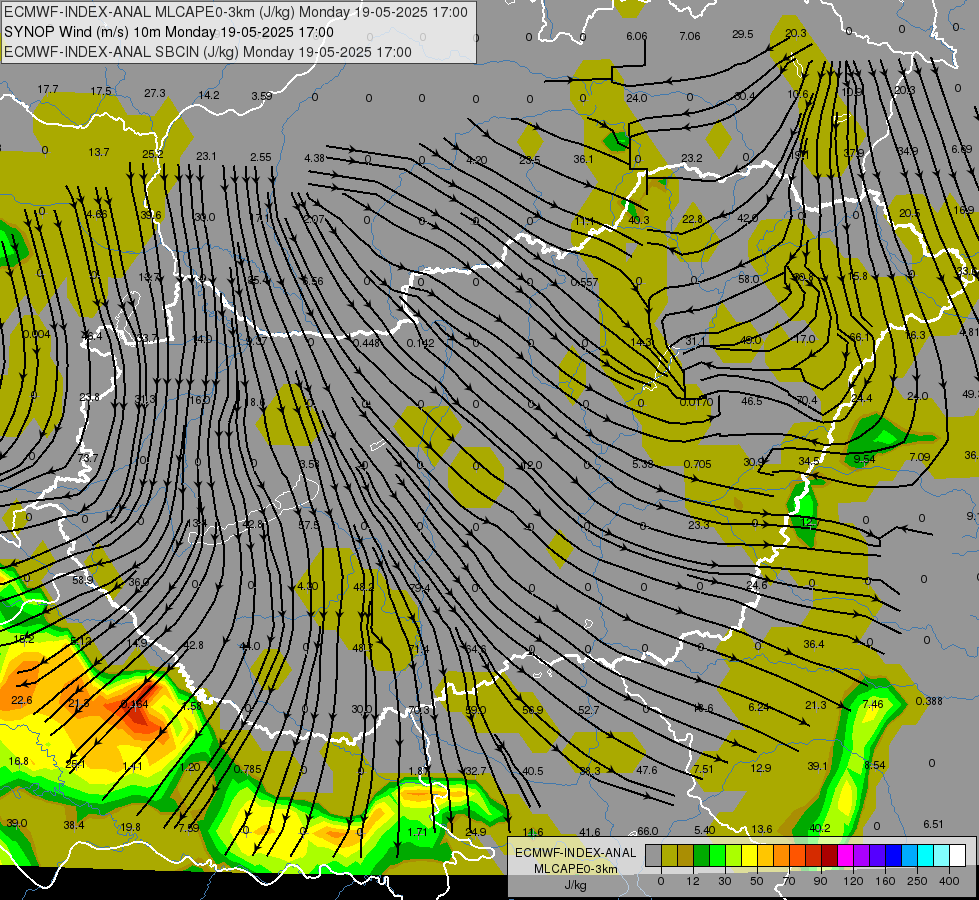This screenshot has height=900, width=979.
Task: Click the map value 58.9
Action: click(82, 580)
